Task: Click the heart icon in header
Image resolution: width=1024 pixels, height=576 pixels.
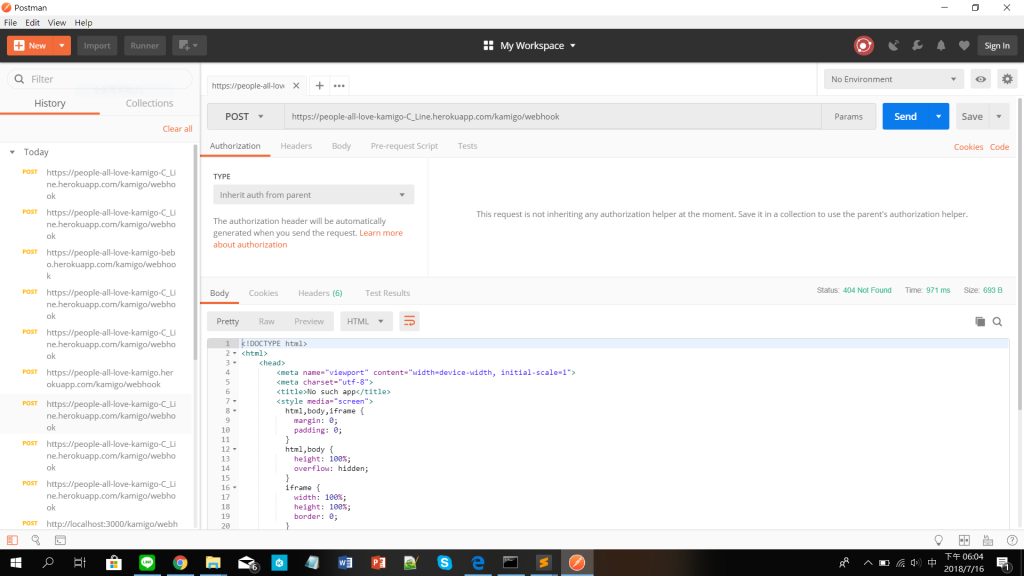Action: tap(964, 46)
